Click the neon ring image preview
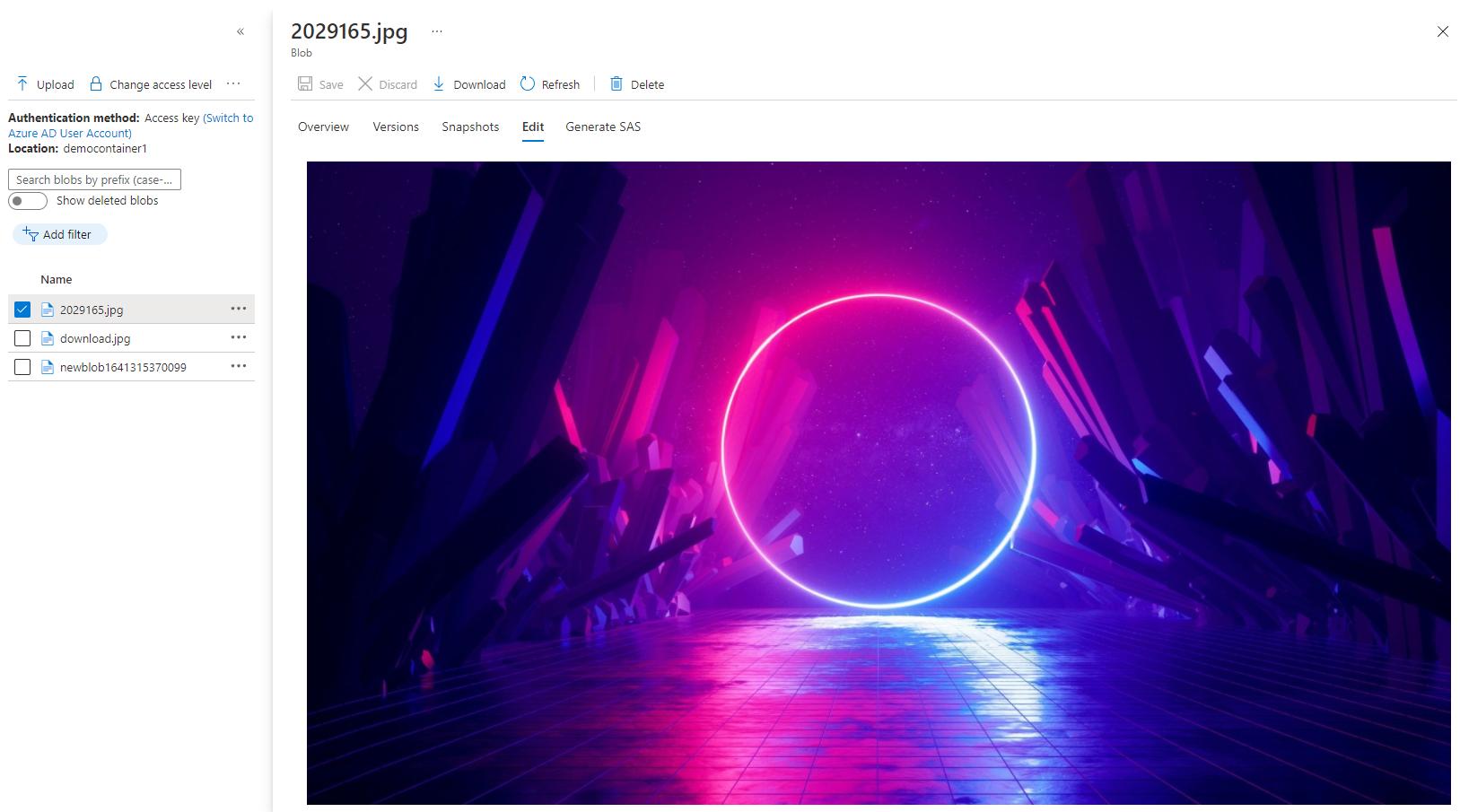 point(879,483)
